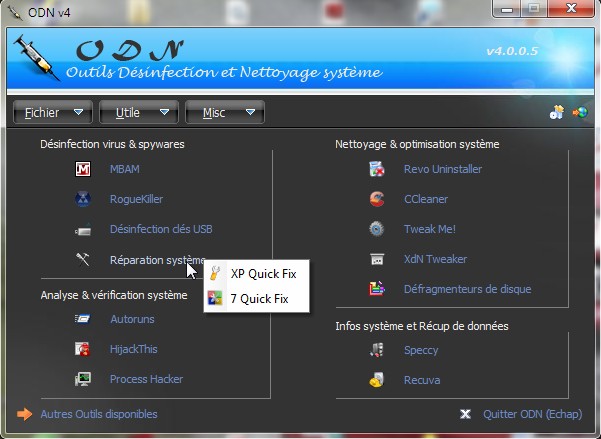Open the Fichier dropdown menu

click(x=53, y=112)
